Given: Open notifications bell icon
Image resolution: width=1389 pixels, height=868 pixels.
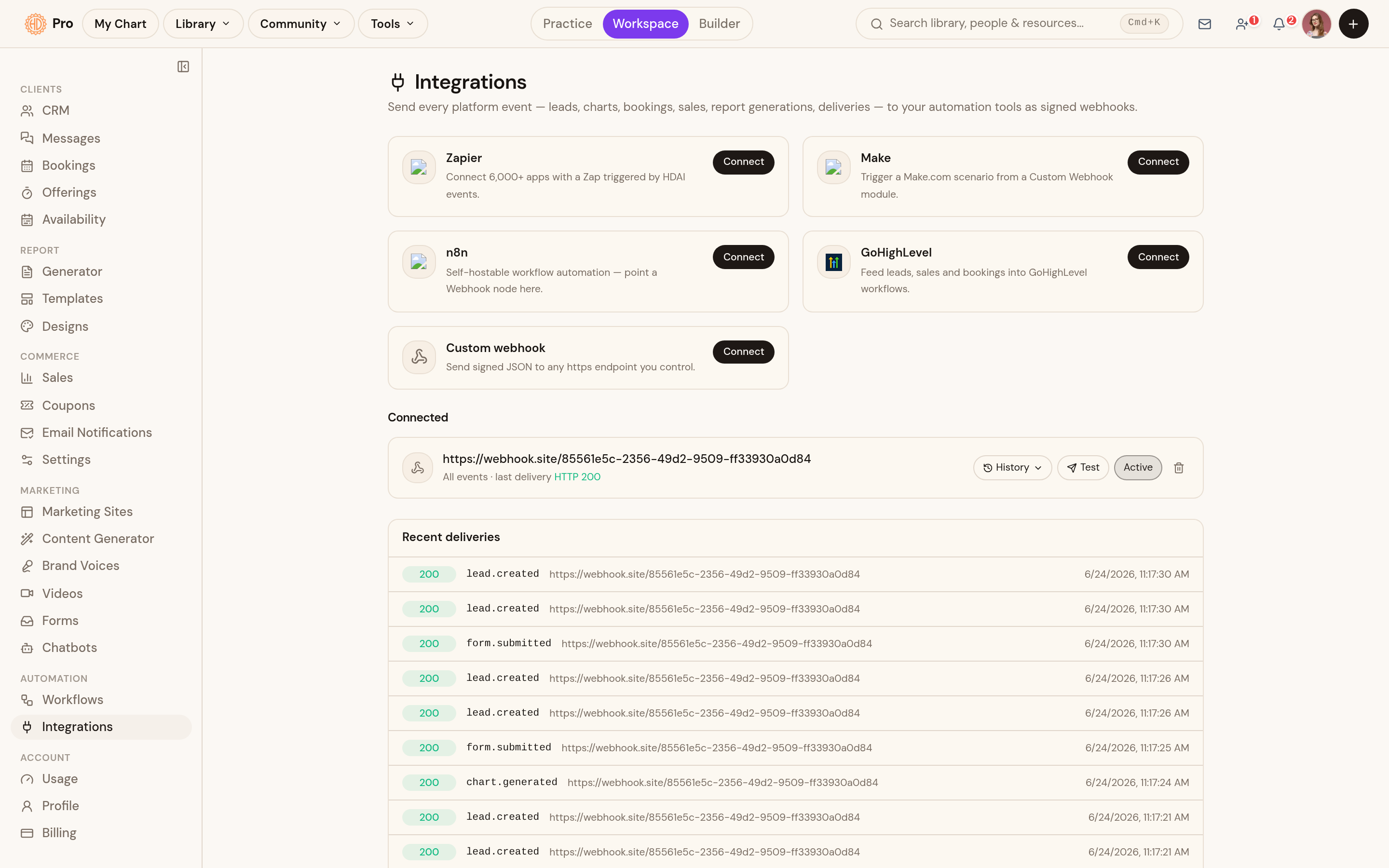Looking at the screenshot, I should 1280,24.
